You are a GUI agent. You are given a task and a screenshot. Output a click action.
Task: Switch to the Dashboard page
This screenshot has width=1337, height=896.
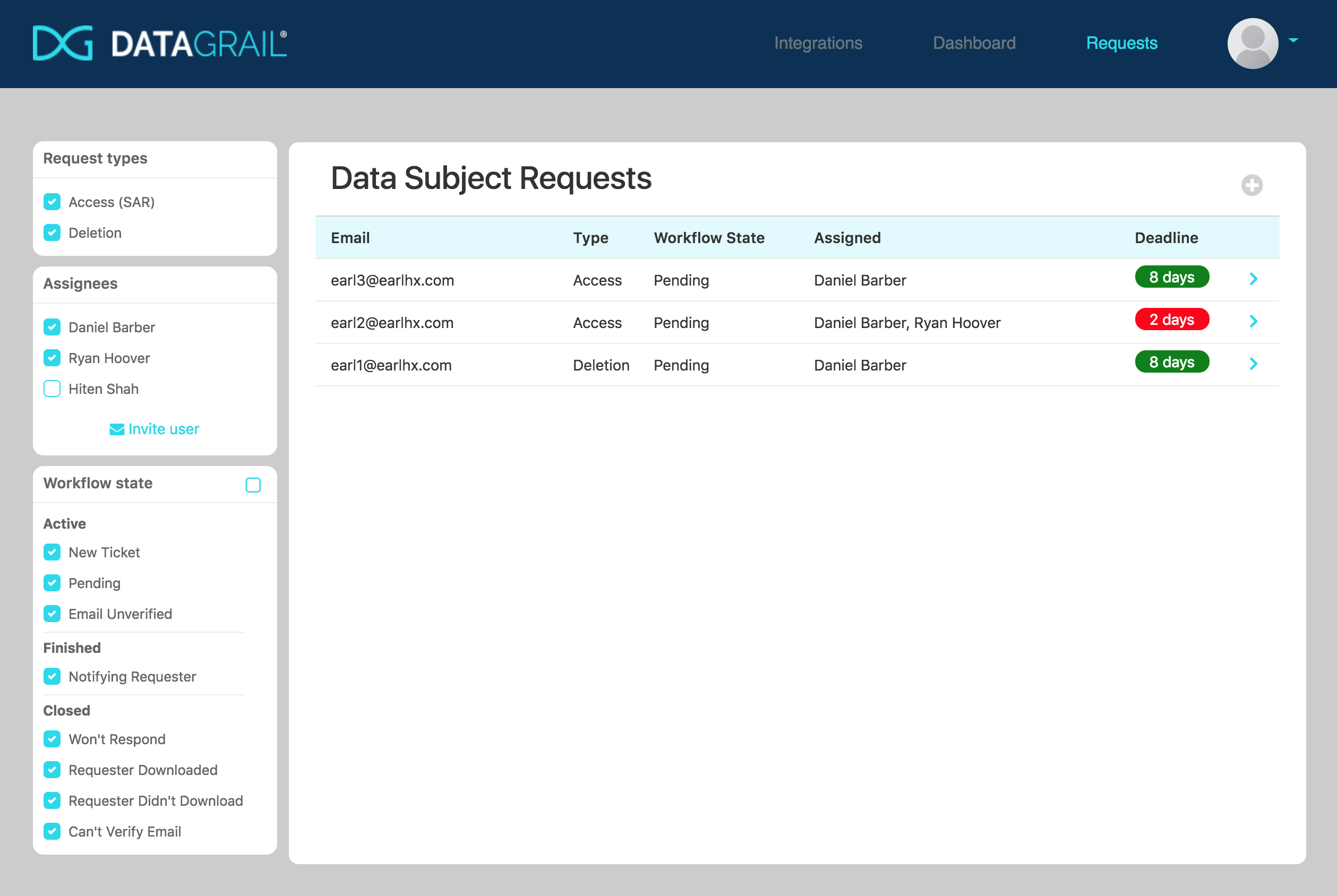coord(973,43)
